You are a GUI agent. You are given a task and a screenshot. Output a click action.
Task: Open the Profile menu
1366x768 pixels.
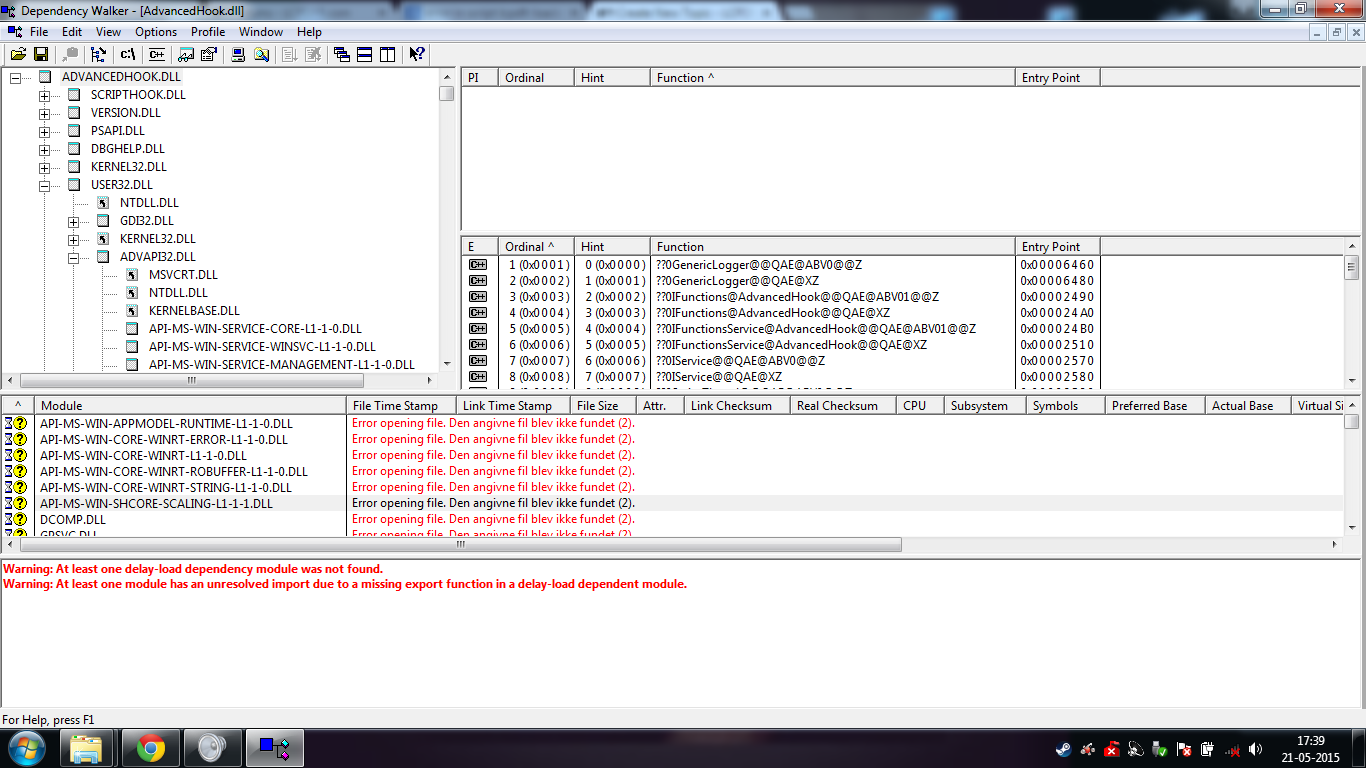[x=208, y=32]
